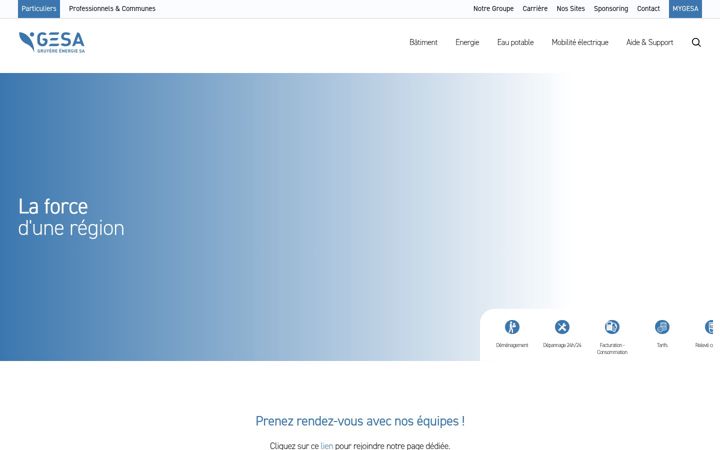720x450 pixels.
Task: Select the Particuliers tab
Action: 39,9
